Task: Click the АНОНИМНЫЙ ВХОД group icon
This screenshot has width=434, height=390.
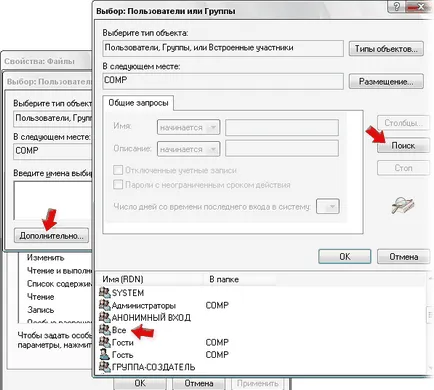Action: [105, 317]
